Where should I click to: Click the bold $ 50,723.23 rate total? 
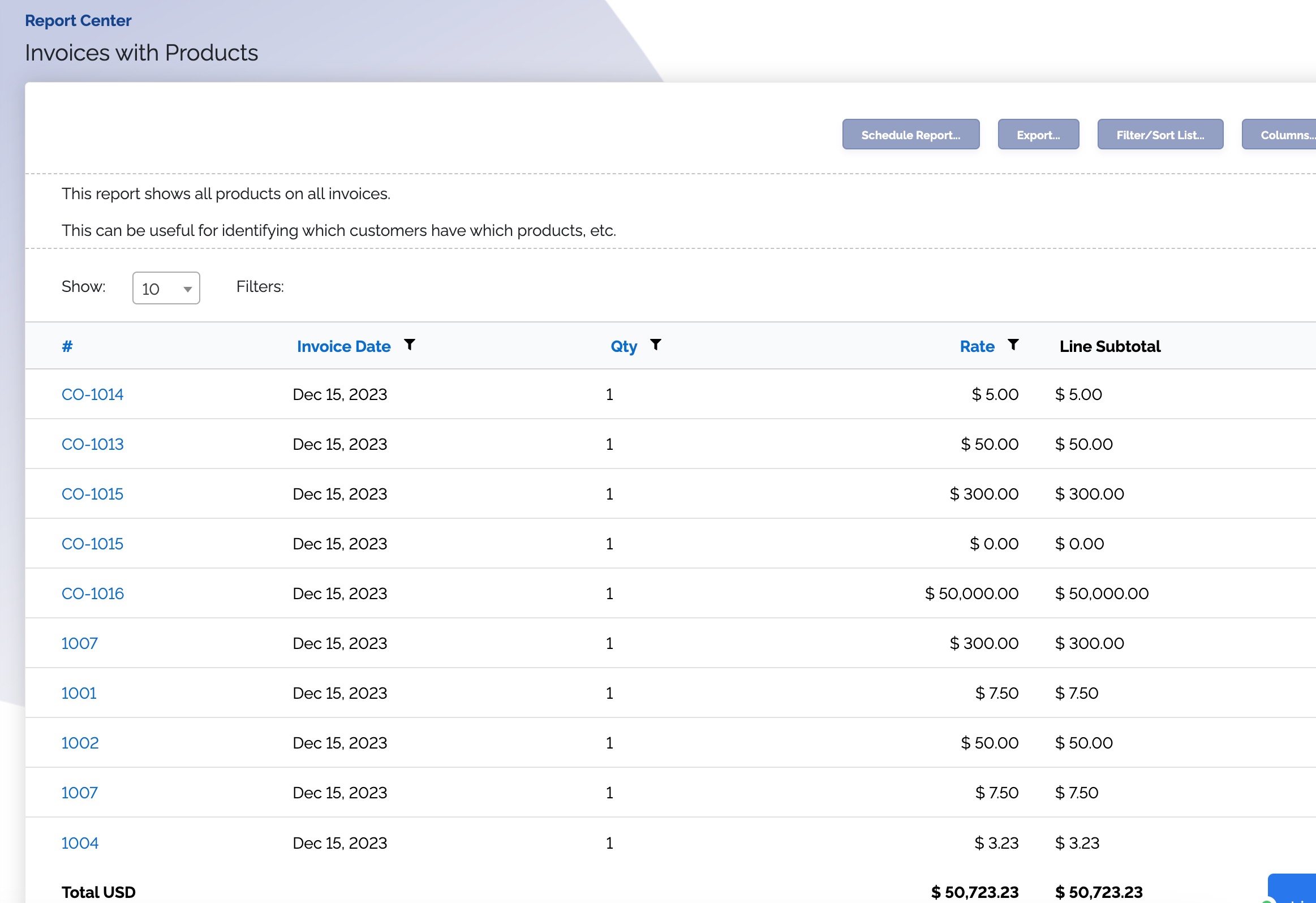(x=975, y=893)
